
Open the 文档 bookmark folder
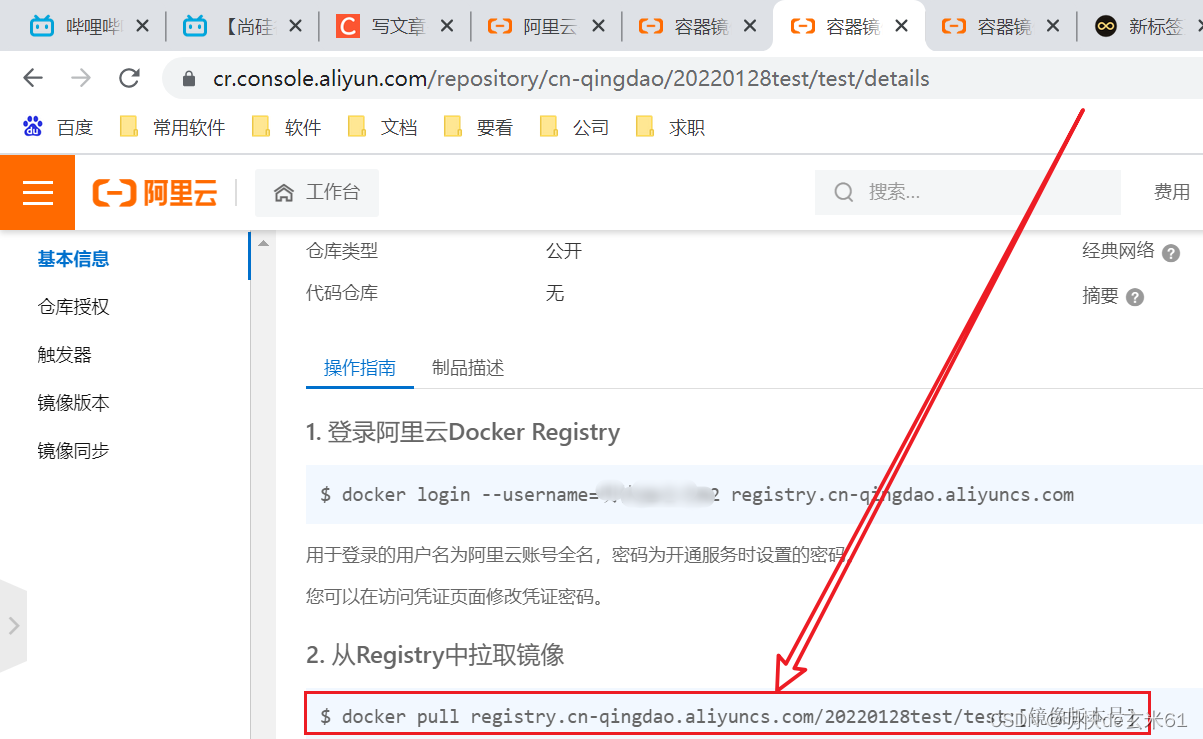tap(382, 127)
